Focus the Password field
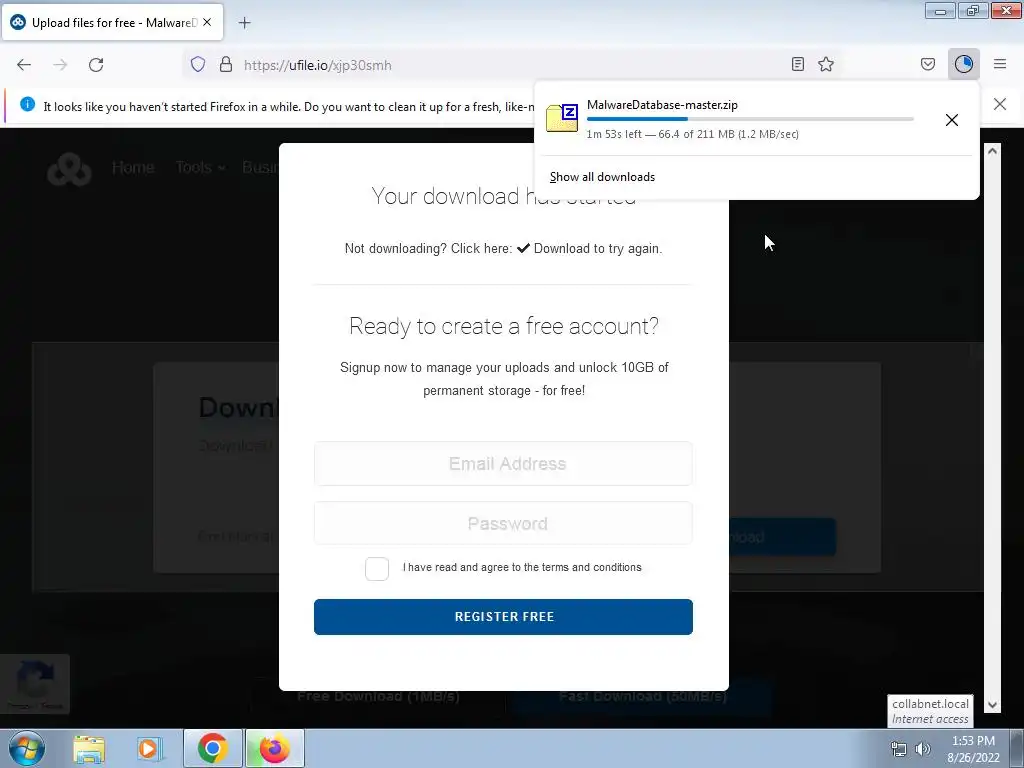 pos(504,523)
